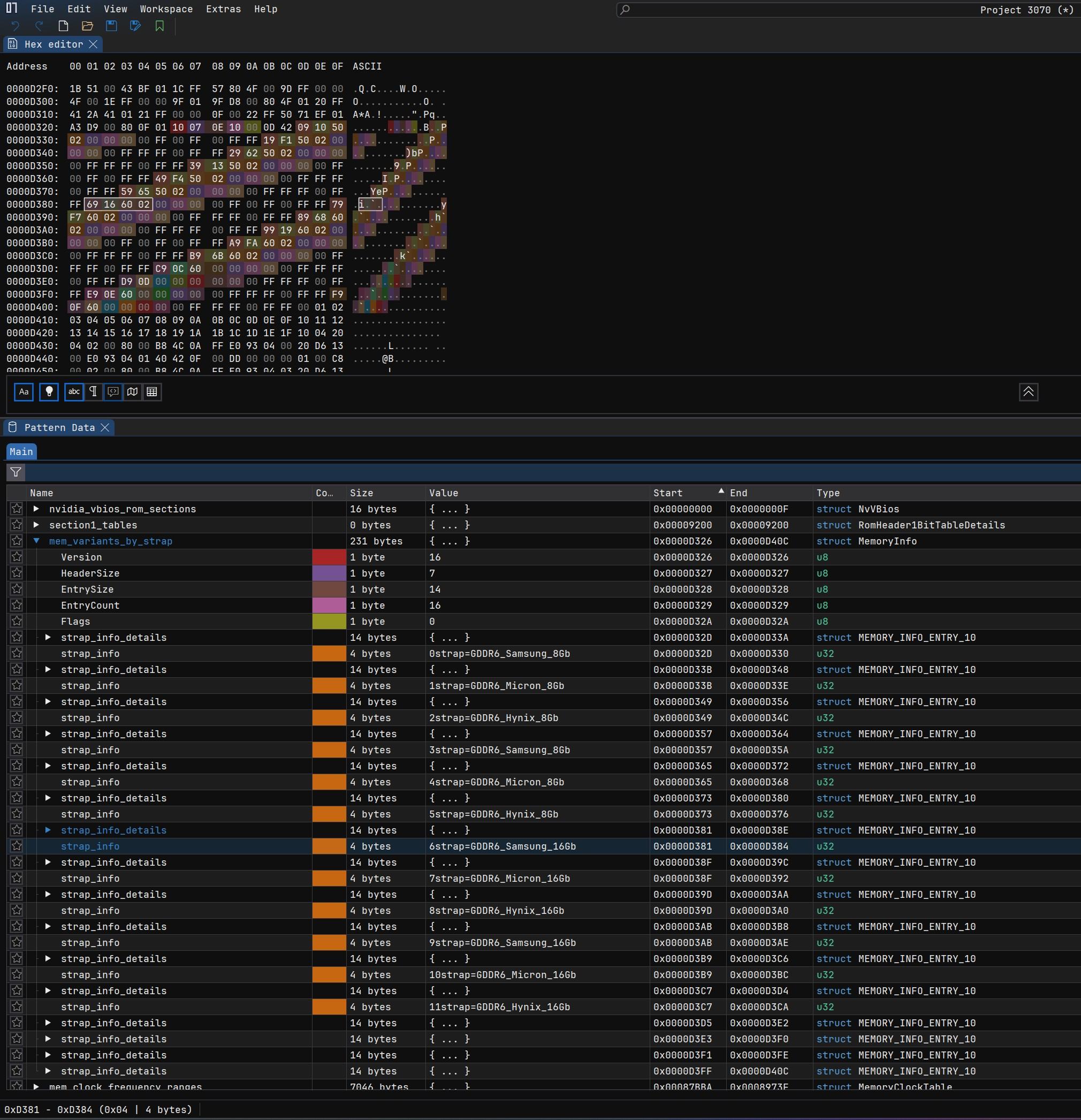
Task: Click the redo arrow in the toolbar
Action: 40,26
